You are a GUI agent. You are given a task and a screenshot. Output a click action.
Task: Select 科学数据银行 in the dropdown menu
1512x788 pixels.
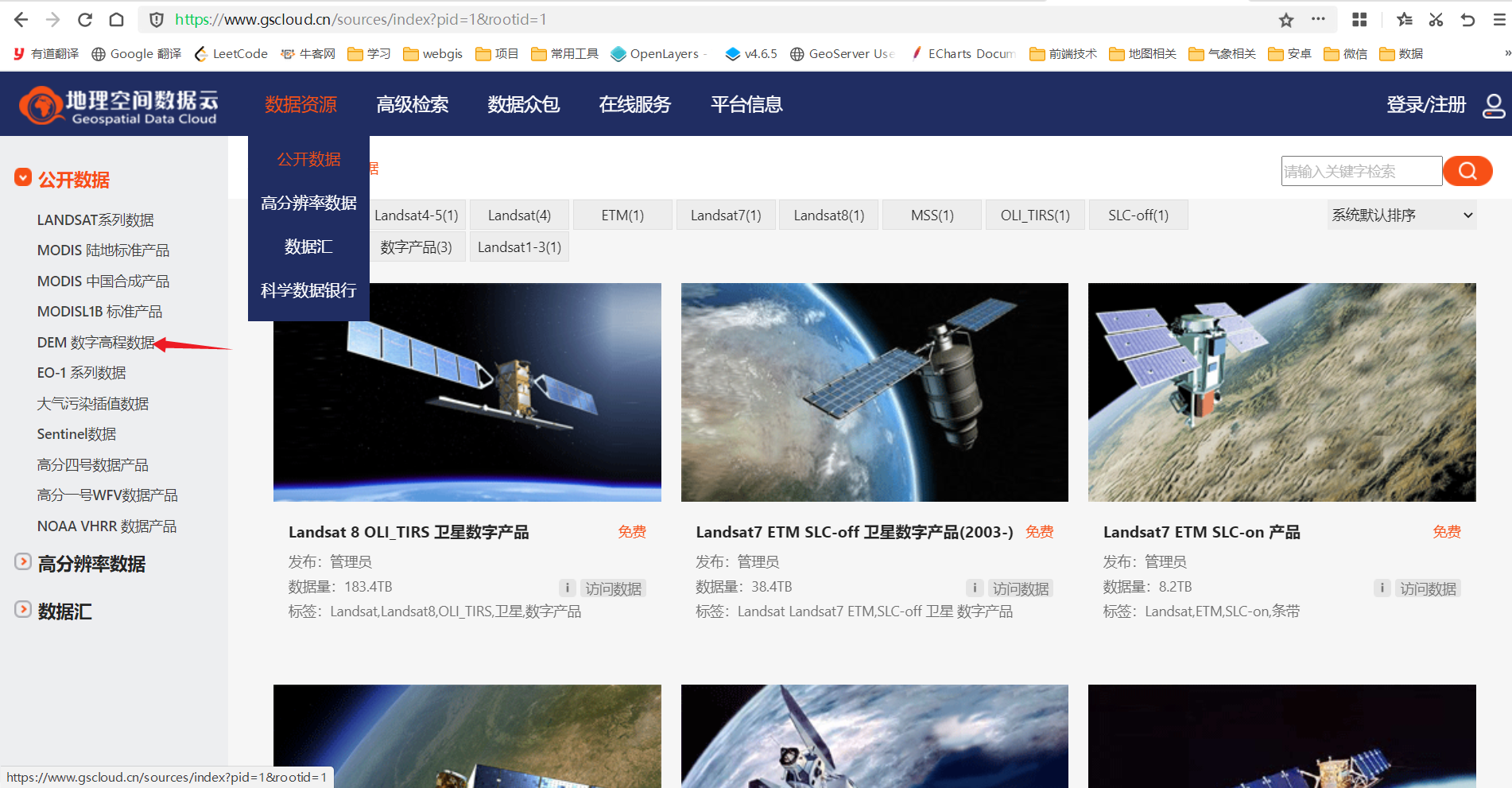(308, 290)
